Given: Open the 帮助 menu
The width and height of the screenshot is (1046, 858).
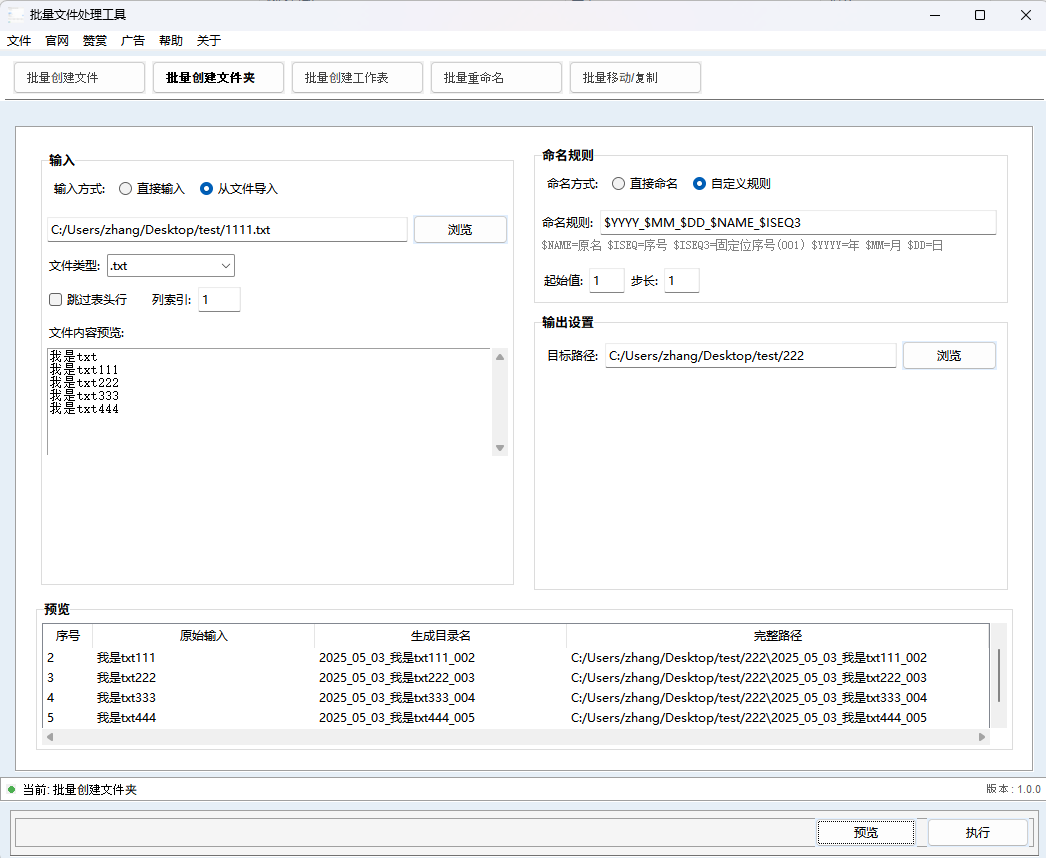Looking at the screenshot, I should coord(171,41).
